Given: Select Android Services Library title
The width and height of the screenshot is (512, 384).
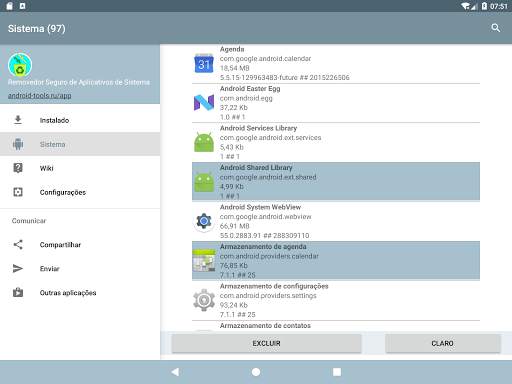Looking at the screenshot, I should click(258, 128).
